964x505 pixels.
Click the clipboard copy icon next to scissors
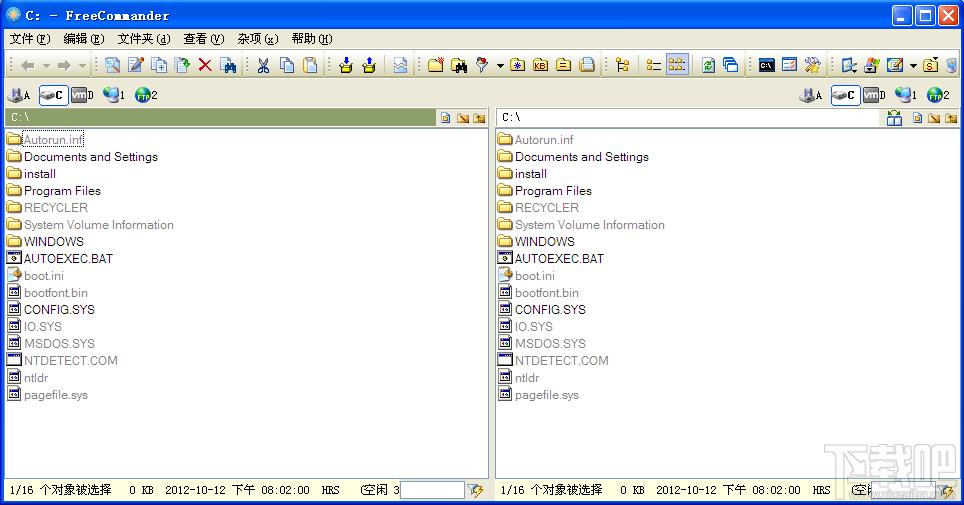click(287, 65)
